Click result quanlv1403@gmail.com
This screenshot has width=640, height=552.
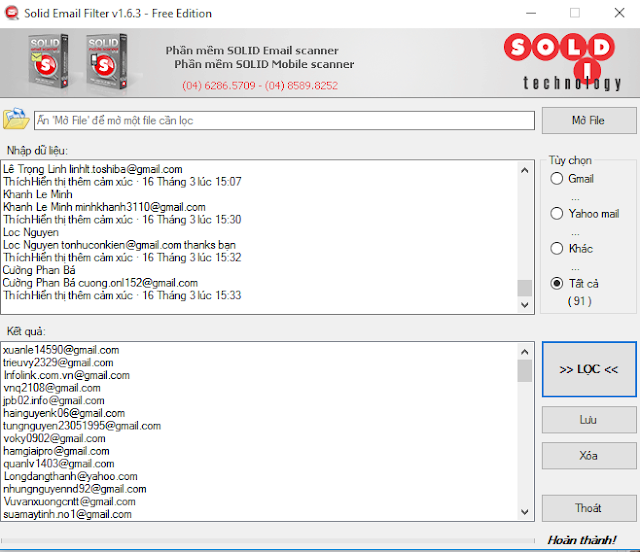pyautogui.click(x=59, y=464)
